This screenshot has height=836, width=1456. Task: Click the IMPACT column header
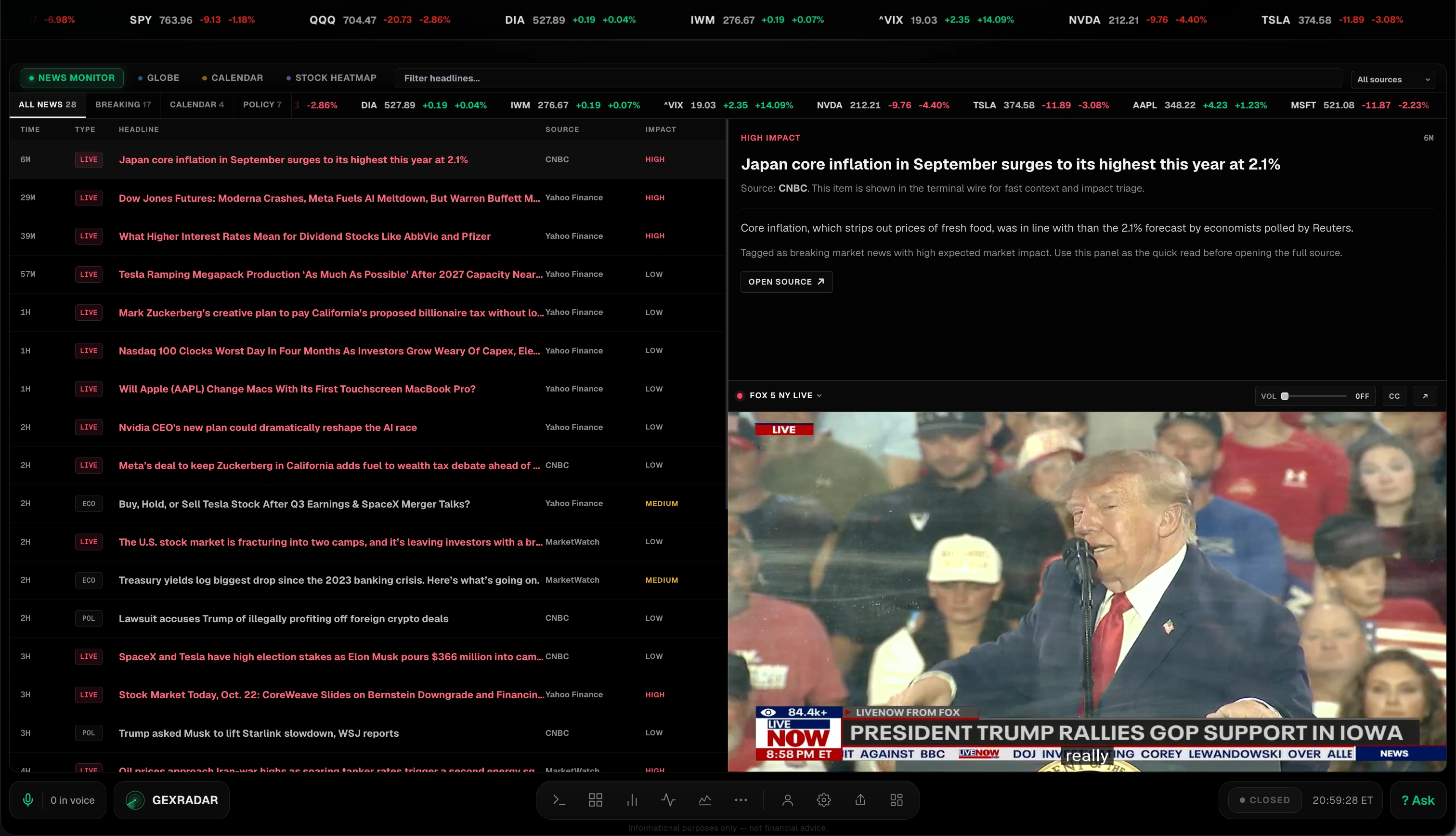click(x=661, y=129)
